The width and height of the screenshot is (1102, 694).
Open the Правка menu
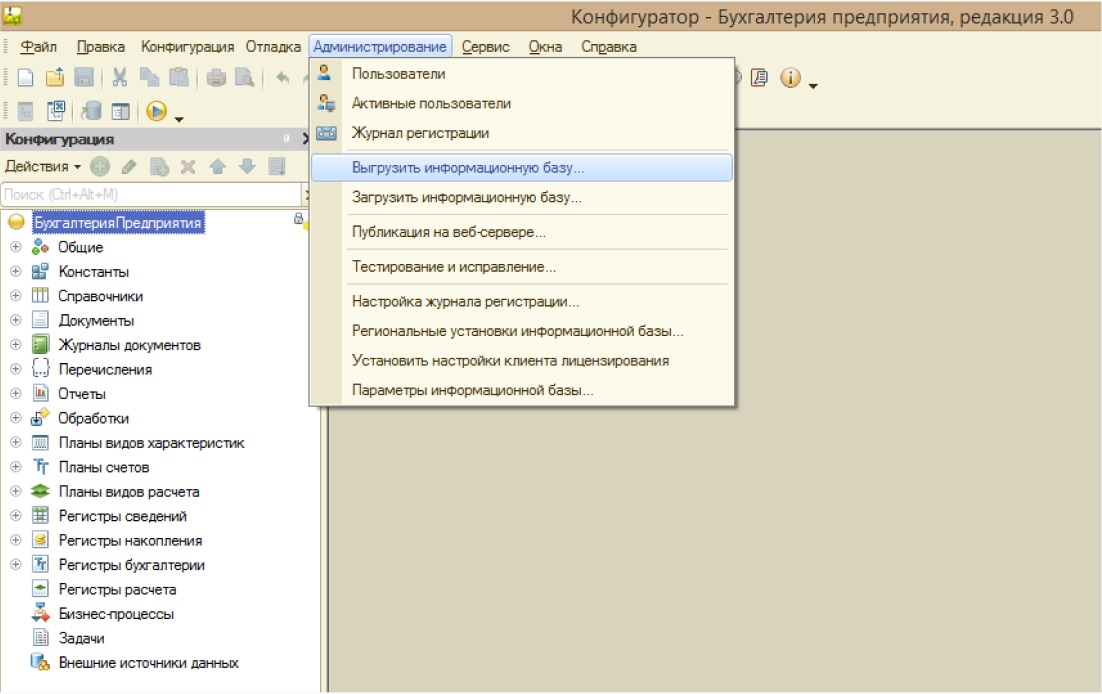pyautogui.click(x=101, y=46)
